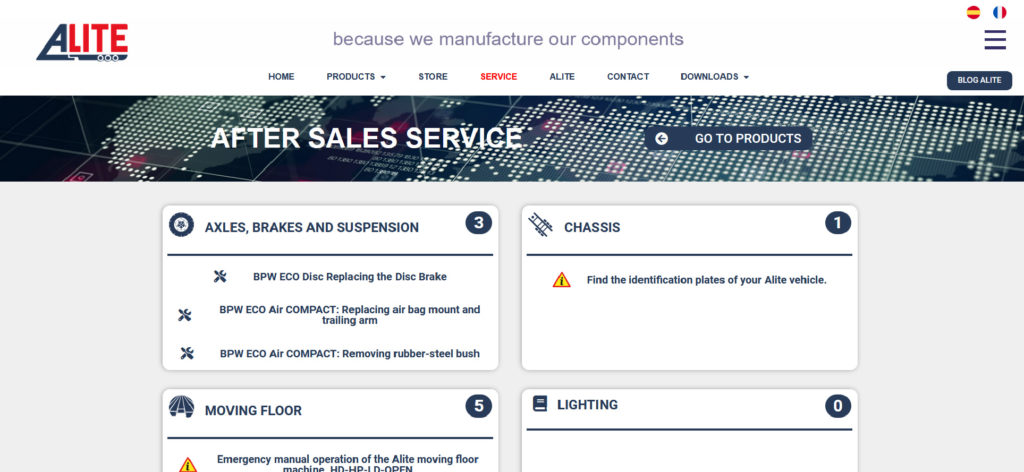Click the moving floor trailer icon
The image size is (1024, 472).
pos(181,407)
